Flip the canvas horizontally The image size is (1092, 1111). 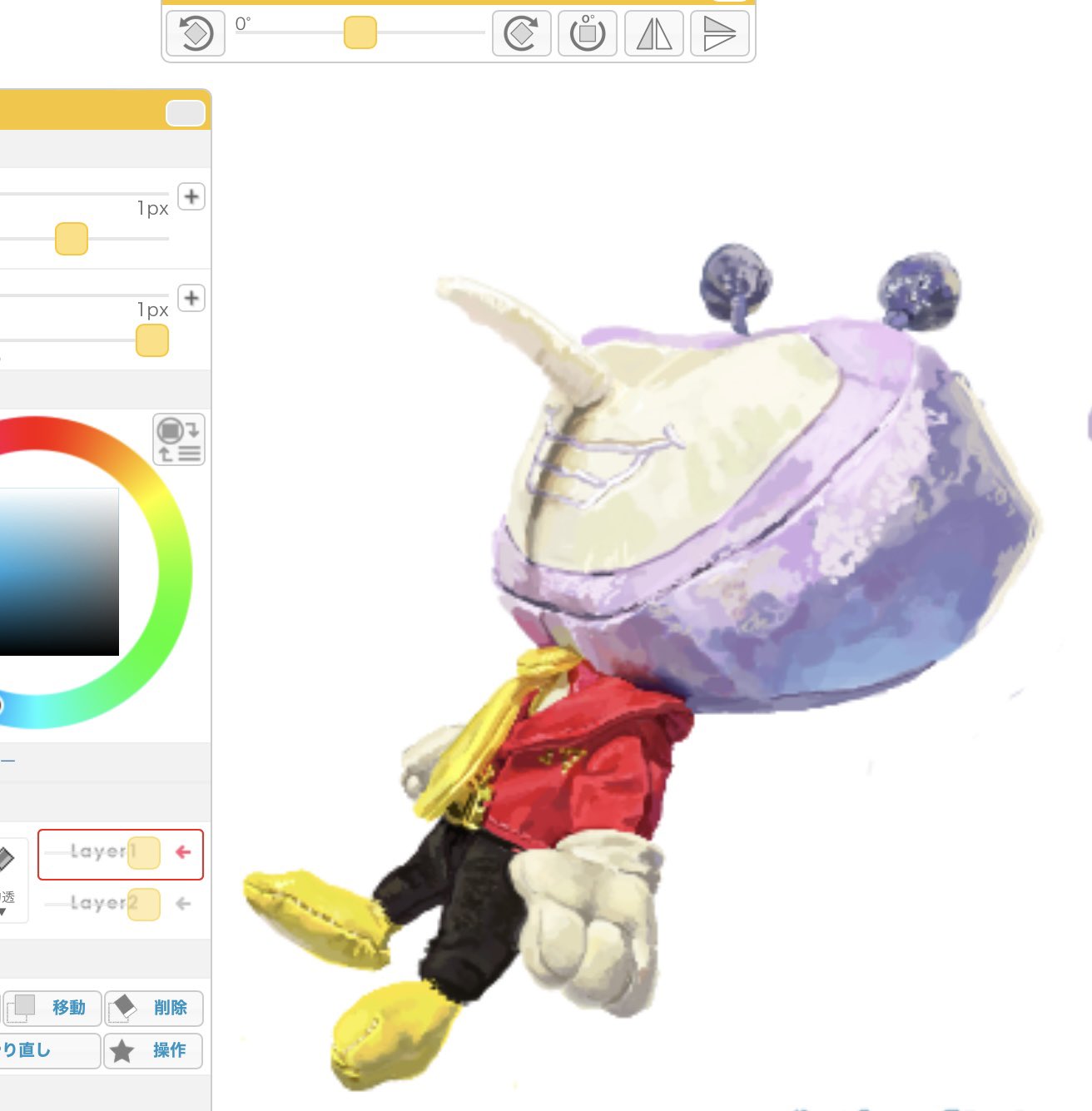(x=654, y=33)
